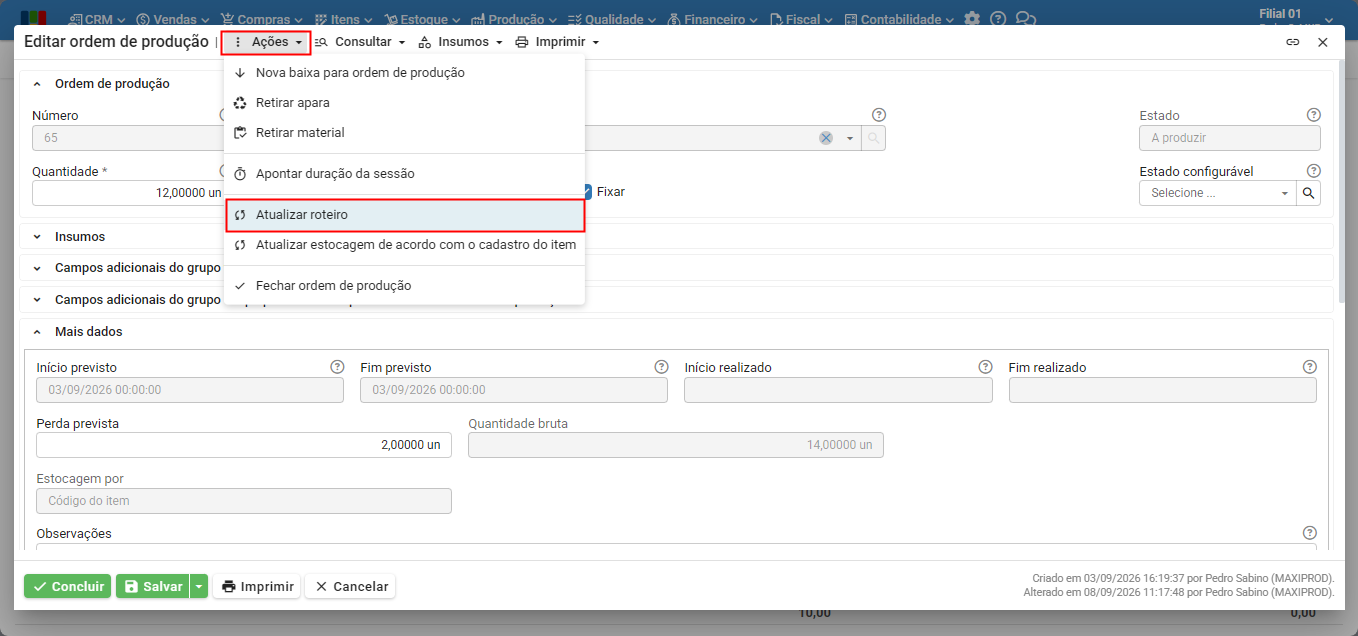Click help icon next to Observações
The image size is (1358, 636).
coord(1310,533)
